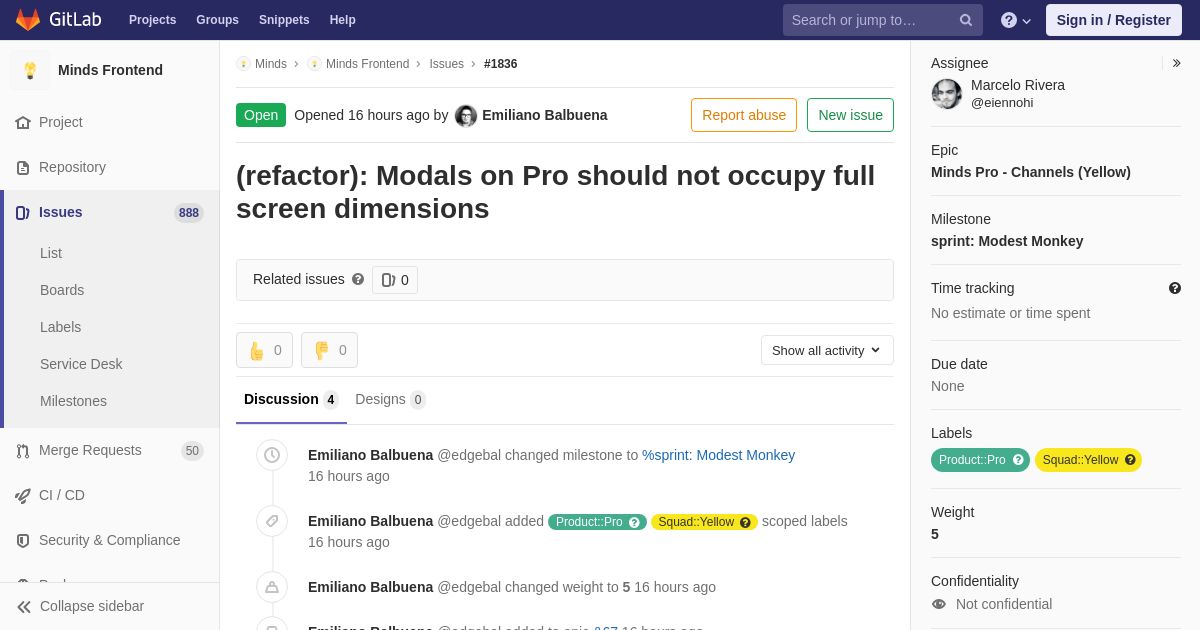Click the Minds Frontend lightbulb avatar
Image resolution: width=1200 pixels, height=630 pixels.
pos(30,70)
